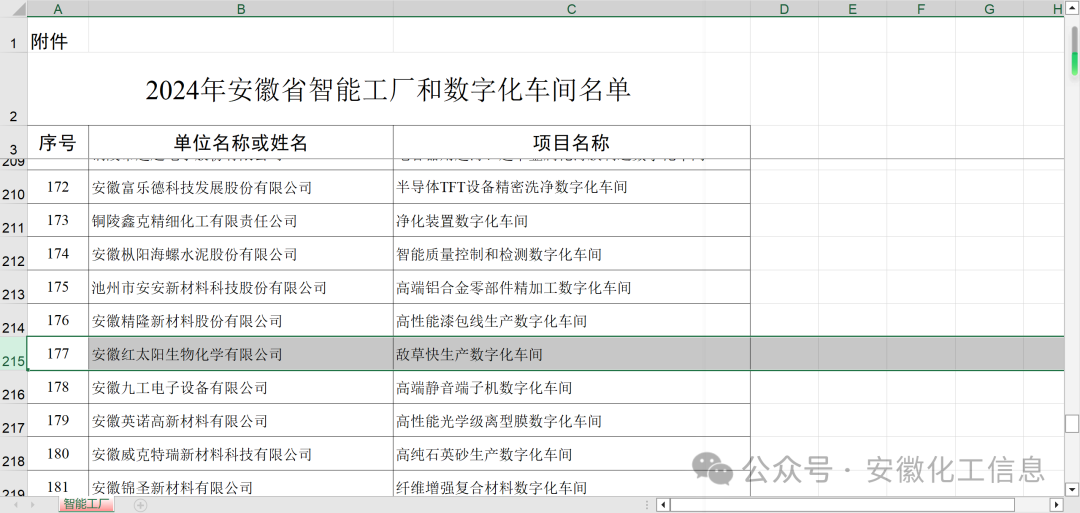Screen dimensions: 1080x513
Task: Click cell with number 175
Action: pyautogui.click(x=58, y=287)
